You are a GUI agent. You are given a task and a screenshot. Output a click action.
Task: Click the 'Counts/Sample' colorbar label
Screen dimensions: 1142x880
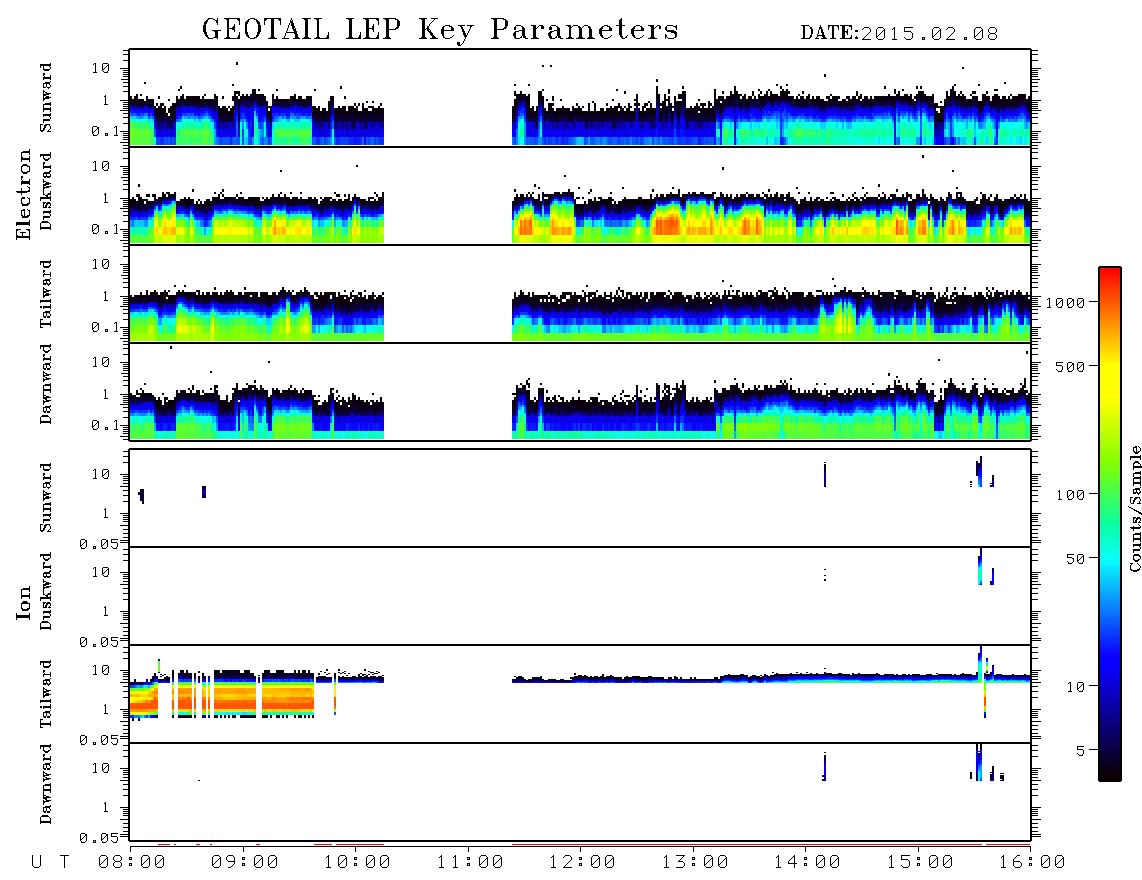[1134, 508]
